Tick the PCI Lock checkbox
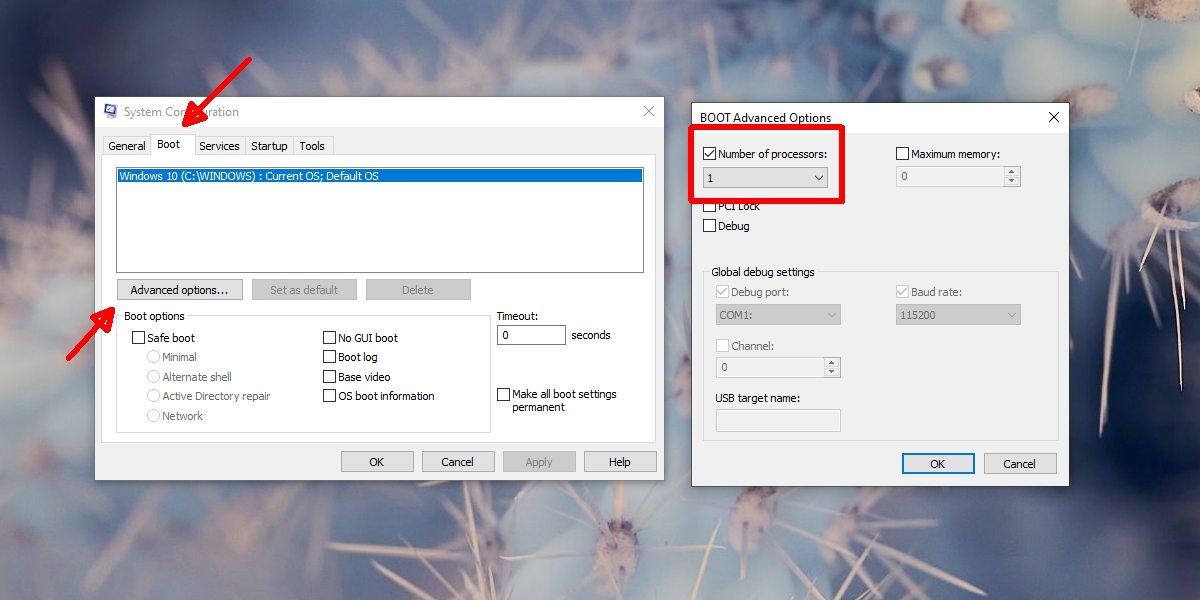Screen dimensions: 1200x600 pyautogui.click(x=710, y=206)
